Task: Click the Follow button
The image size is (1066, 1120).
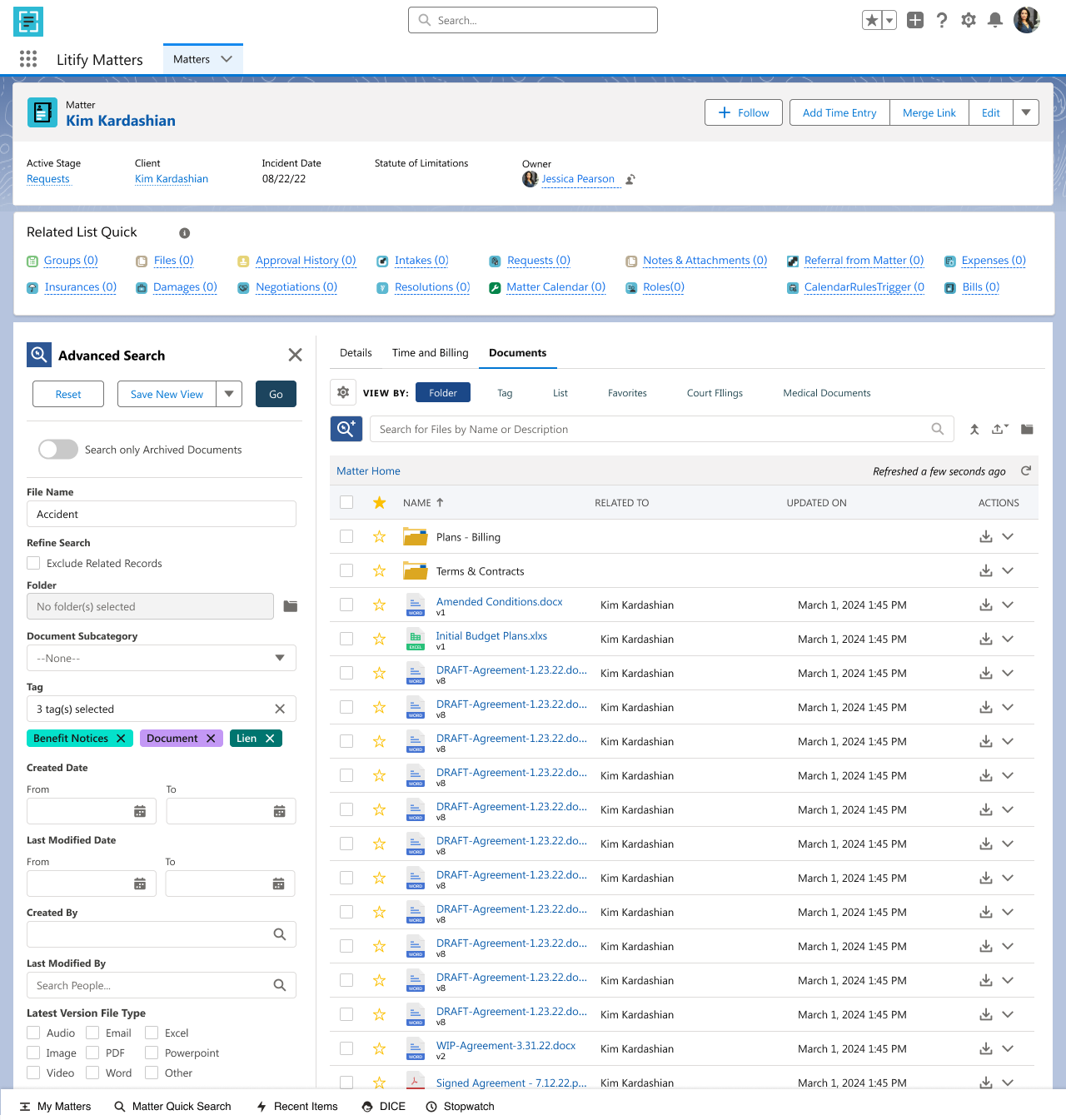Action: click(x=744, y=112)
